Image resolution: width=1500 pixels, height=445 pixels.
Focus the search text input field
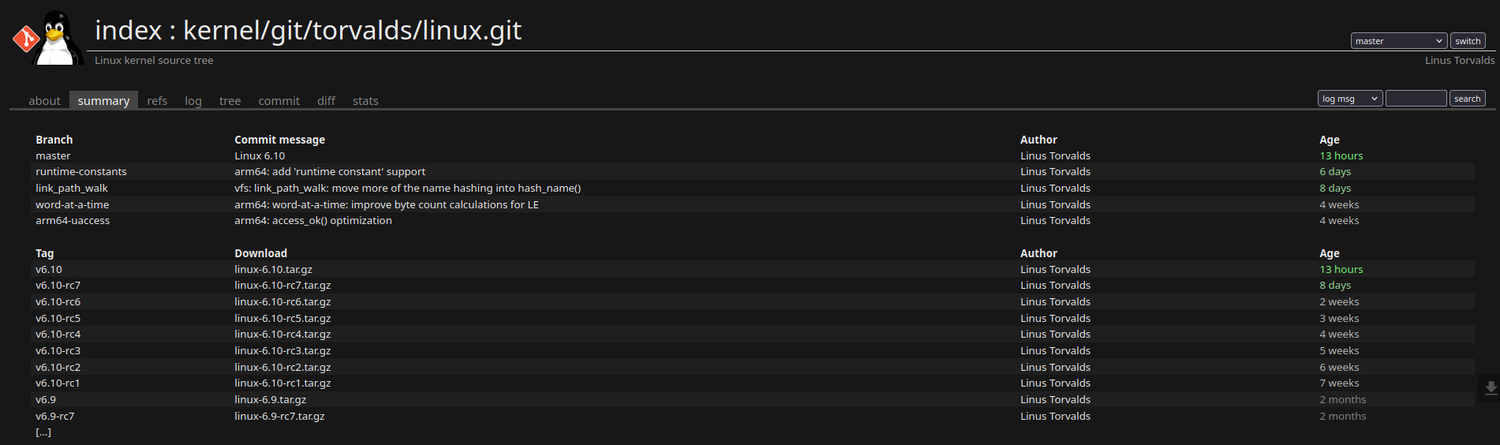point(1416,98)
